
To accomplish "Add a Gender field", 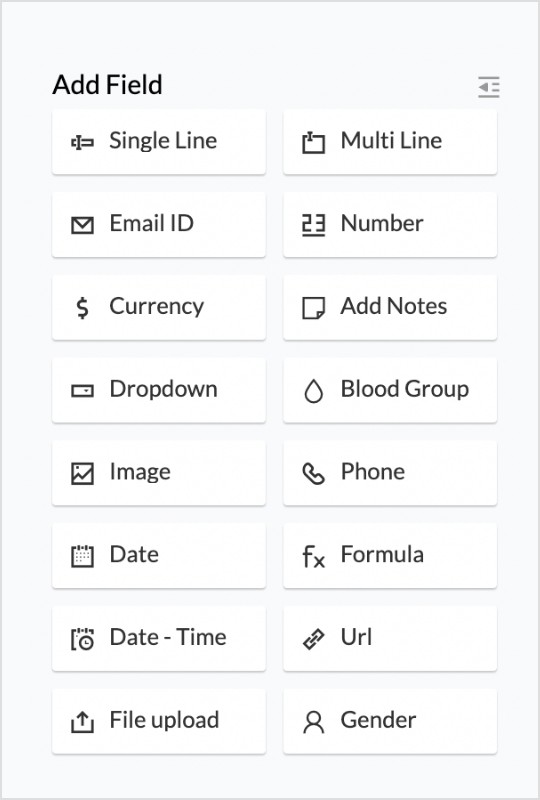I will pyautogui.click(x=390, y=721).
